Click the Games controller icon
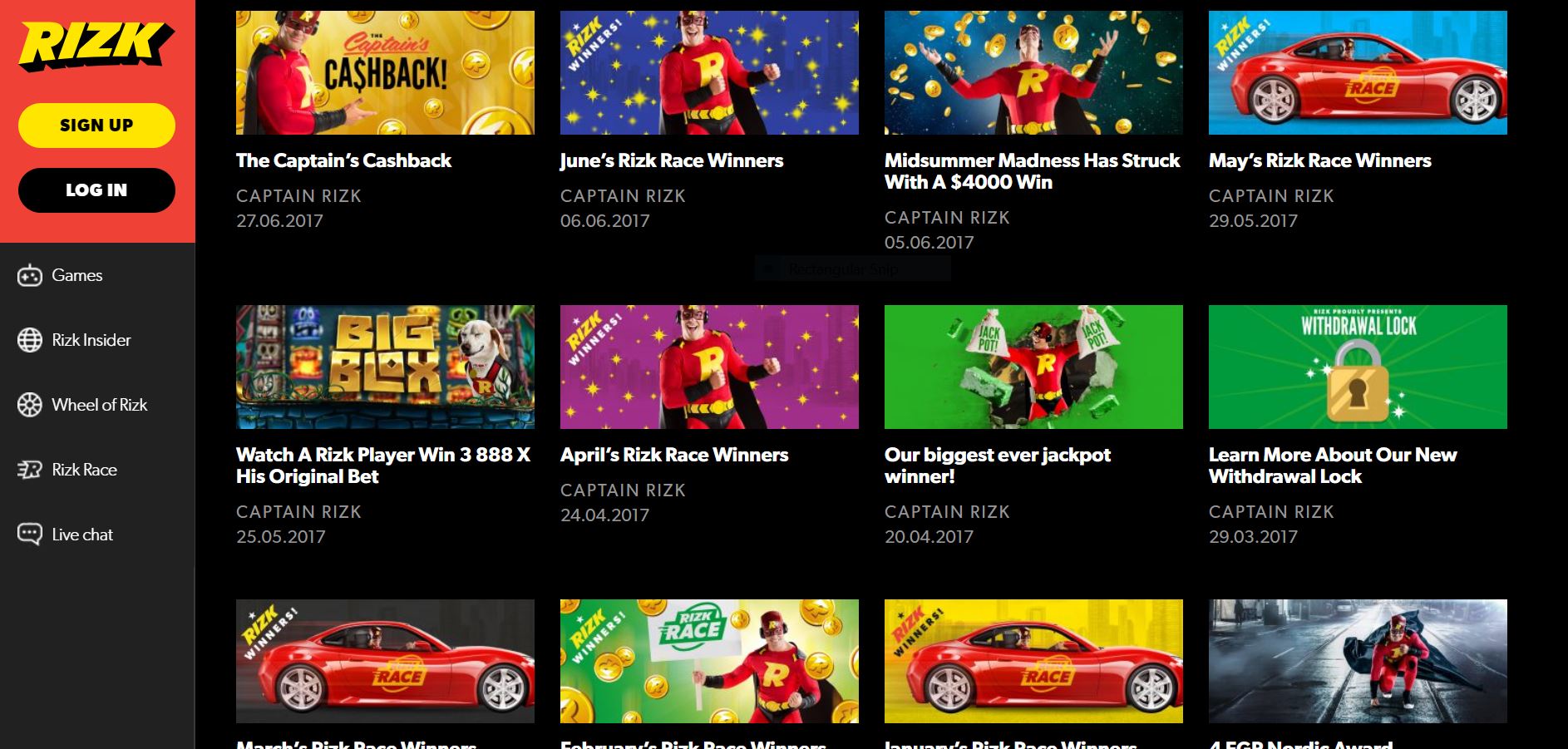1568x749 pixels. (30, 275)
